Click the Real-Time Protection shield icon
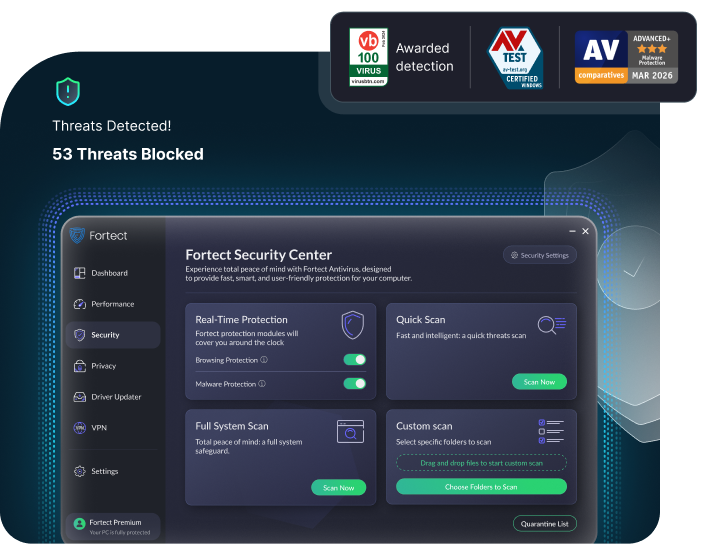The image size is (709, 544). click(353, 325)
